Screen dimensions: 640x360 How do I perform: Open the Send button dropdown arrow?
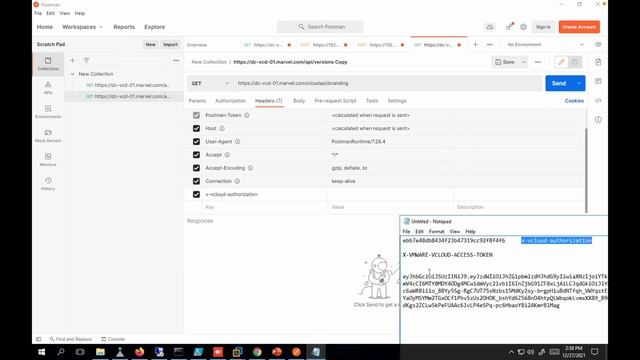point(579,83)
